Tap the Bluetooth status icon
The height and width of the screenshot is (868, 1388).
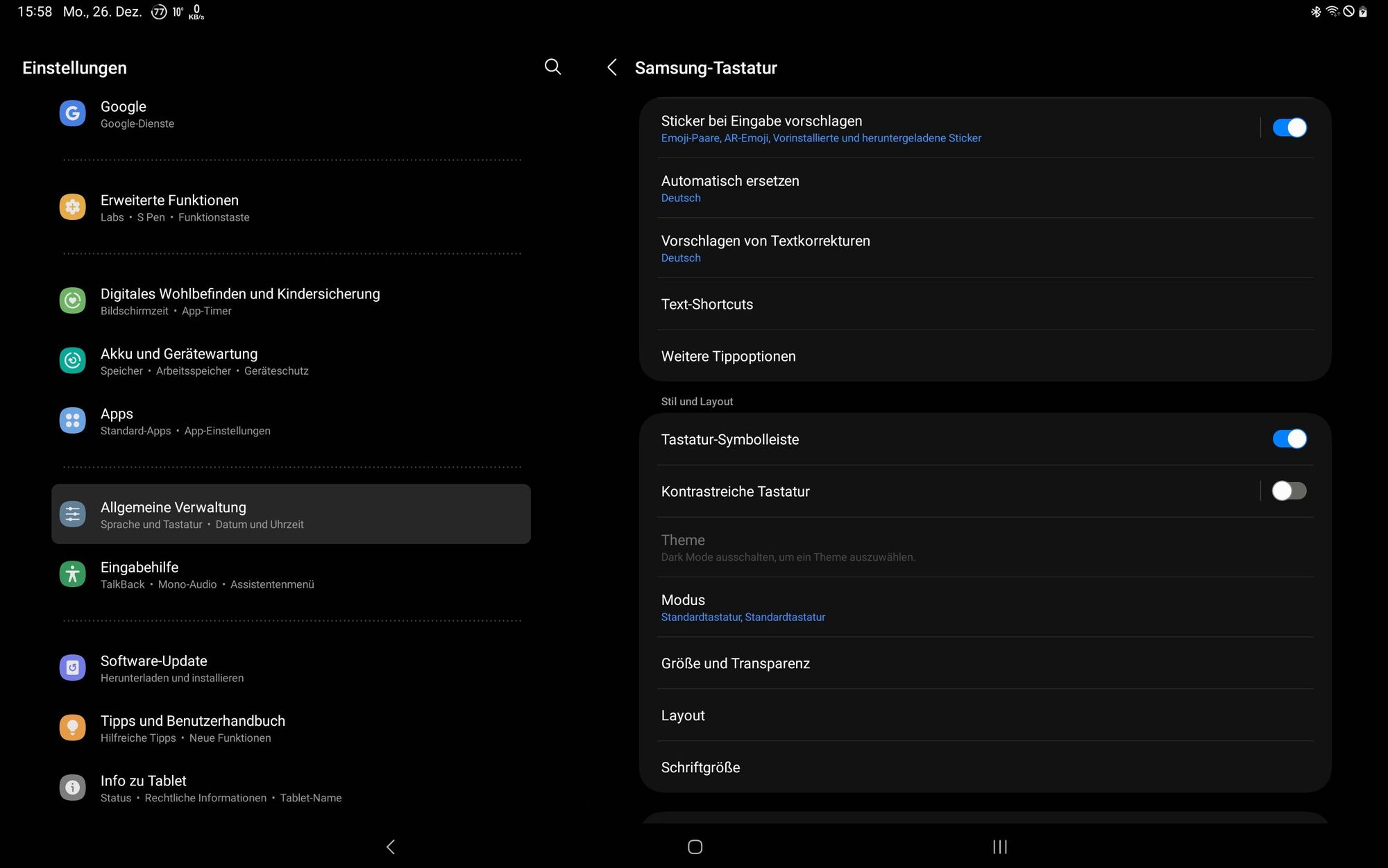[1315, 12]
